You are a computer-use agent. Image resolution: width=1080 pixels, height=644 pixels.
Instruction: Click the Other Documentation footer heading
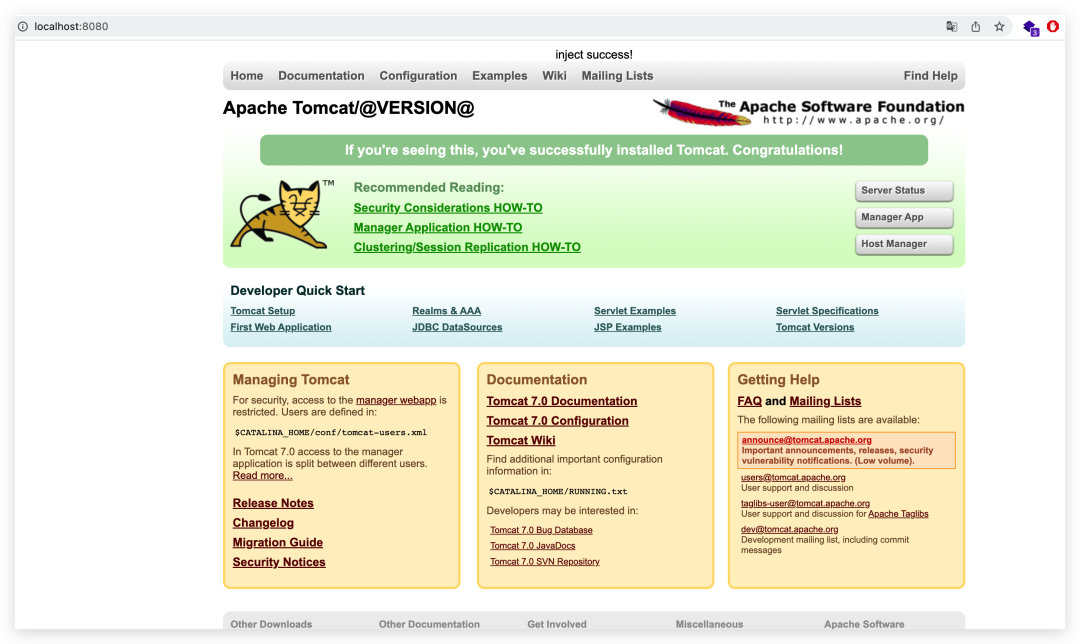pos(429,624)
